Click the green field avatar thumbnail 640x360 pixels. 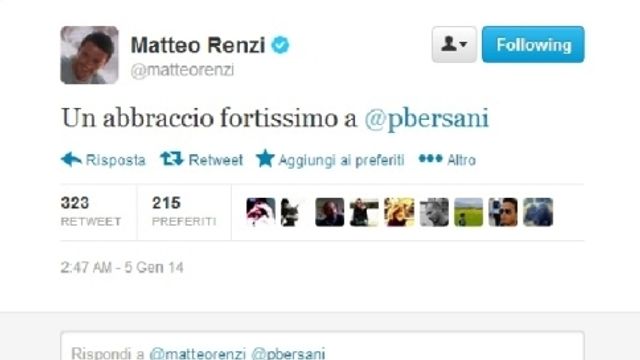click(469, 212)
